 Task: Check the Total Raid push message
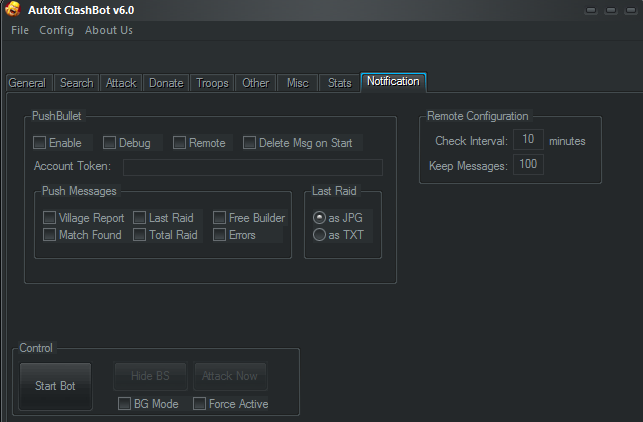(139, 235)
